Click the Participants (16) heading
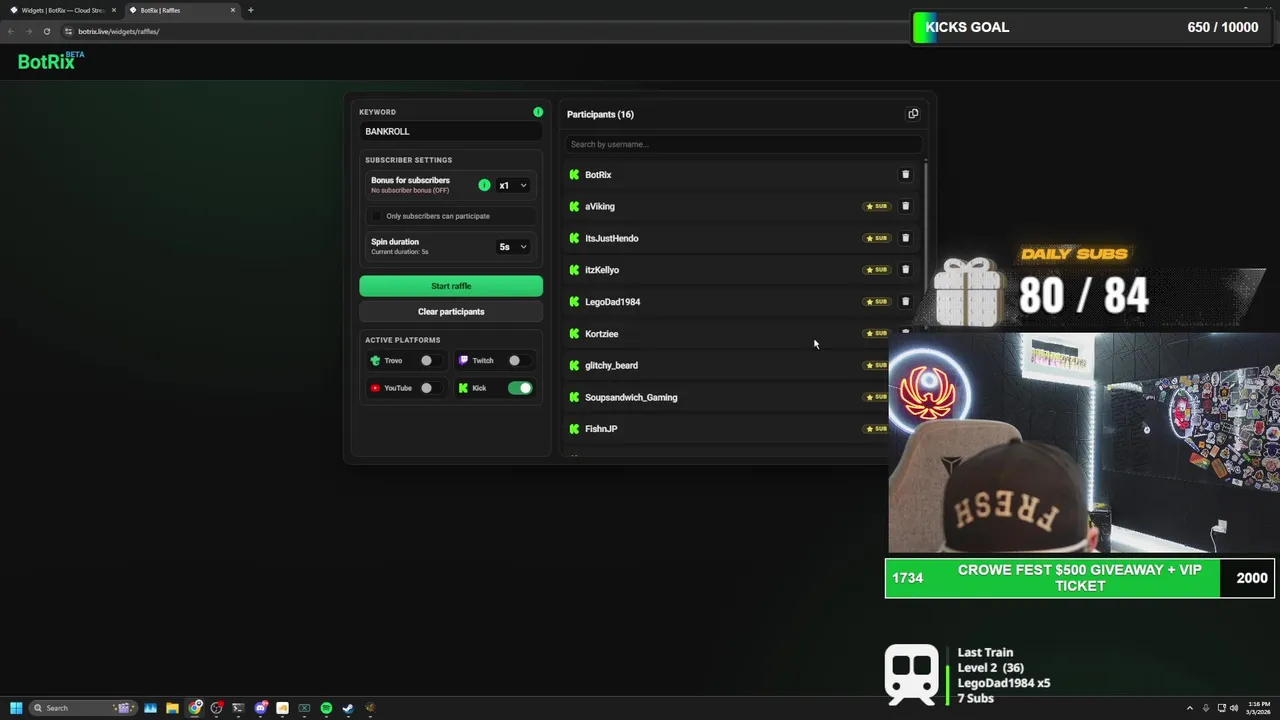Screen dimensions: 1280x720 click(x=600, y=114)
